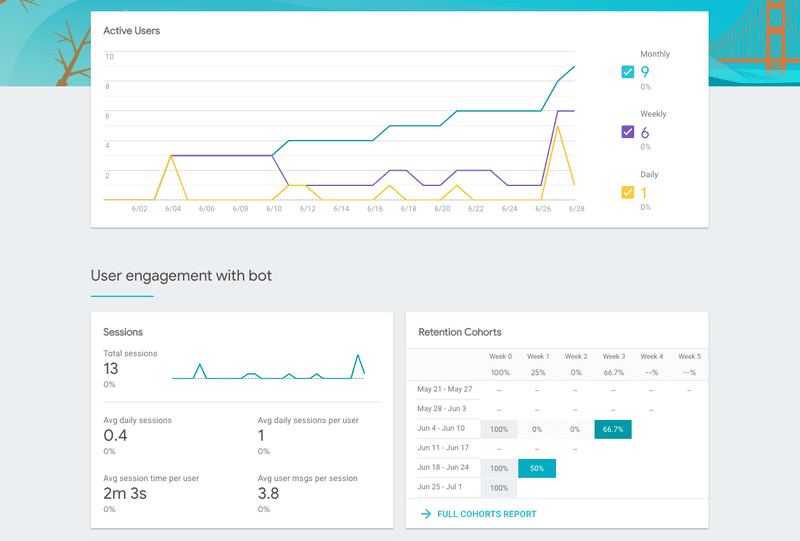Click the Week 0 column header

coord(500,356)
